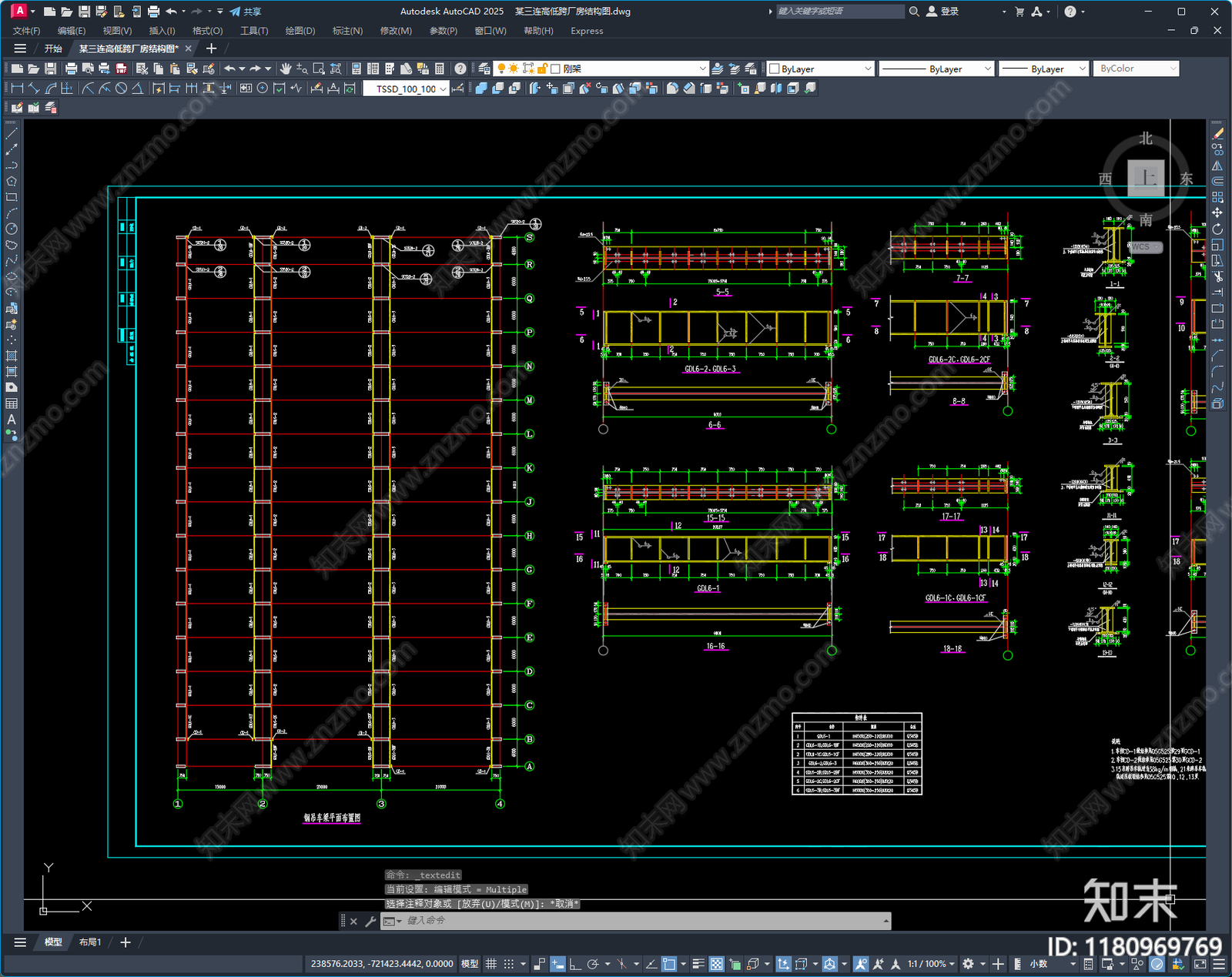Open the Plot (print) icon in toolbar
Screen dimensions: 1232x977
pyautogui.click(x=71, y=69)
